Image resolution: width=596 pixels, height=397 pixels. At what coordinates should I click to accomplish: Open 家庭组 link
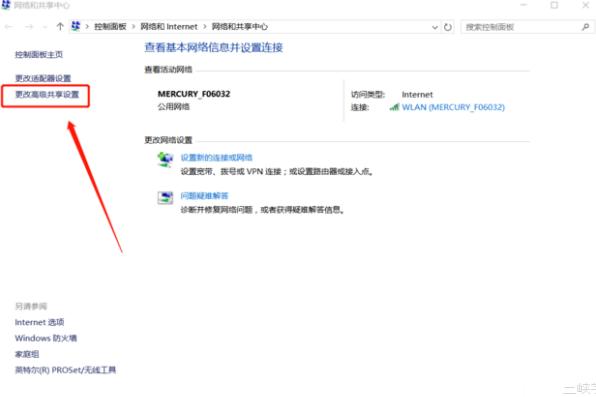click(x=27, y=354)
